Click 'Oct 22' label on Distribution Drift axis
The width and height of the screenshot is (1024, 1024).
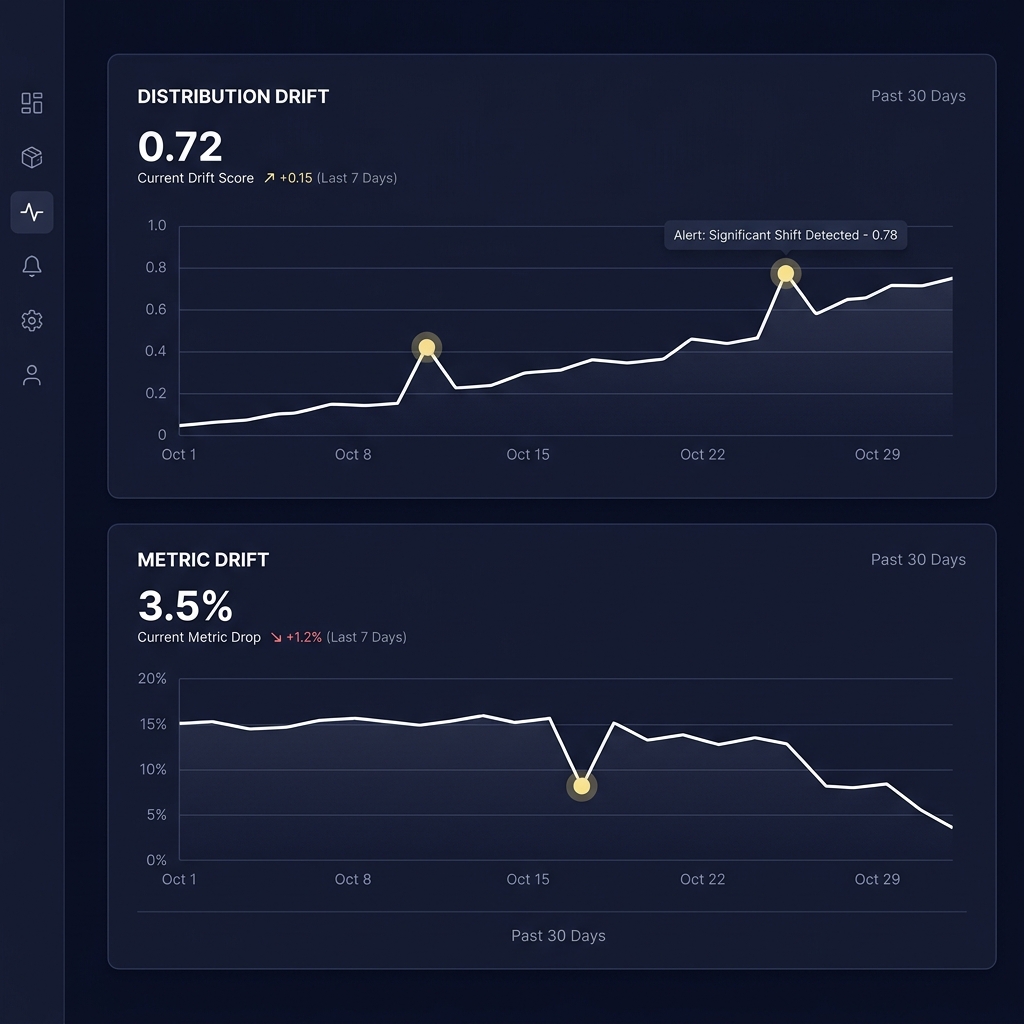(x=703, y=455)
